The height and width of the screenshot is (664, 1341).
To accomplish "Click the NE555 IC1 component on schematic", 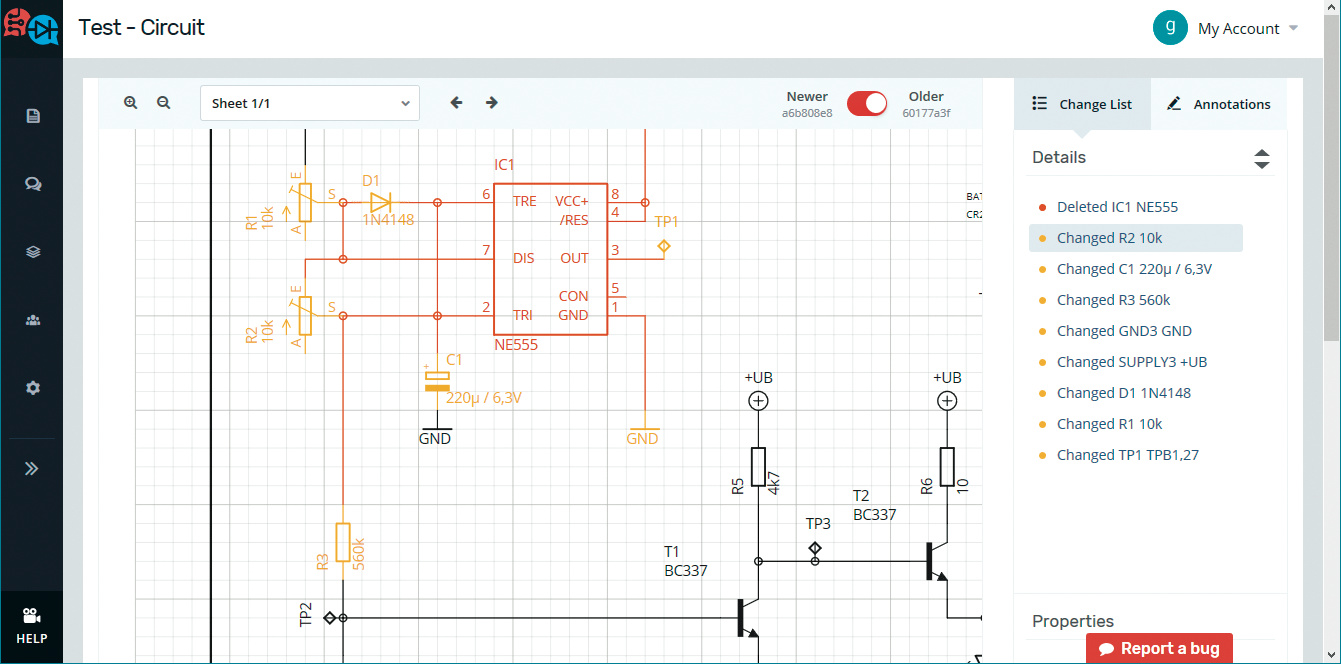I will pyautogui.click(x=550, y=259).
